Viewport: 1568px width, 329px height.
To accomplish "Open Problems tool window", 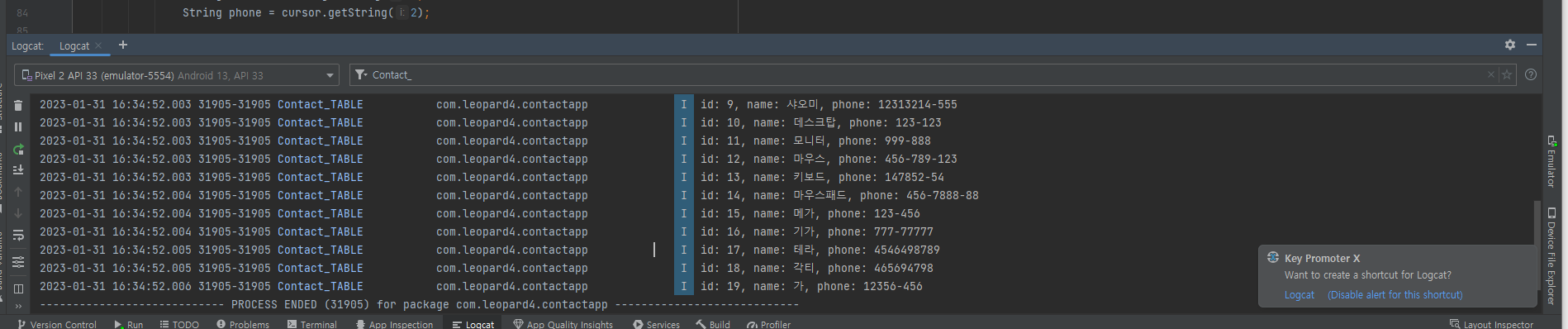I will pyautogui.click(x=243, y=324).
